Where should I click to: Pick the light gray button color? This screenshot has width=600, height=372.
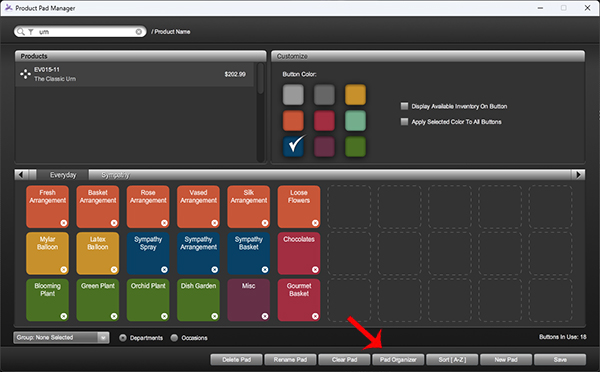293,95
